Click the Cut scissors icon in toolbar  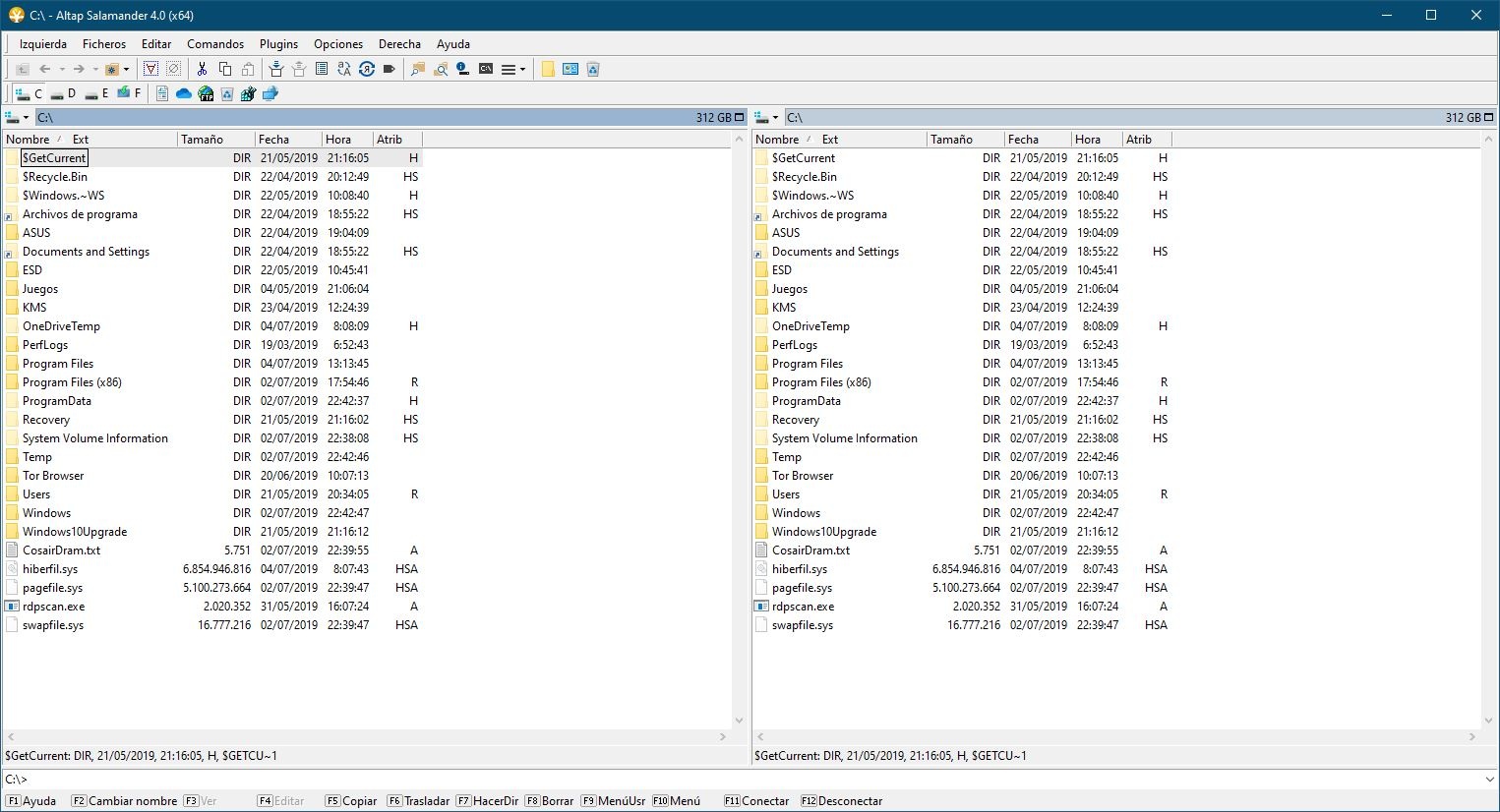tap(202, 69)
